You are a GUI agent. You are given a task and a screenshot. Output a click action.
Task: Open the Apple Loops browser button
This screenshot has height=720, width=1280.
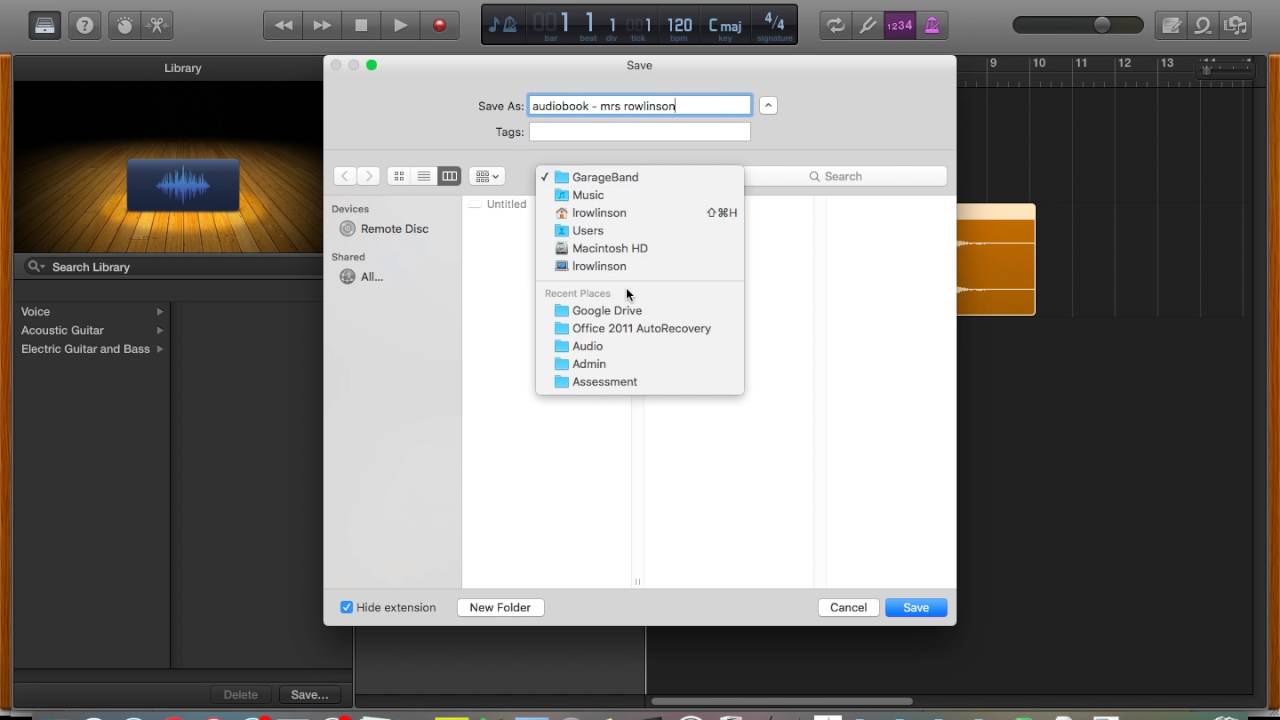(x=1204, y=25)
